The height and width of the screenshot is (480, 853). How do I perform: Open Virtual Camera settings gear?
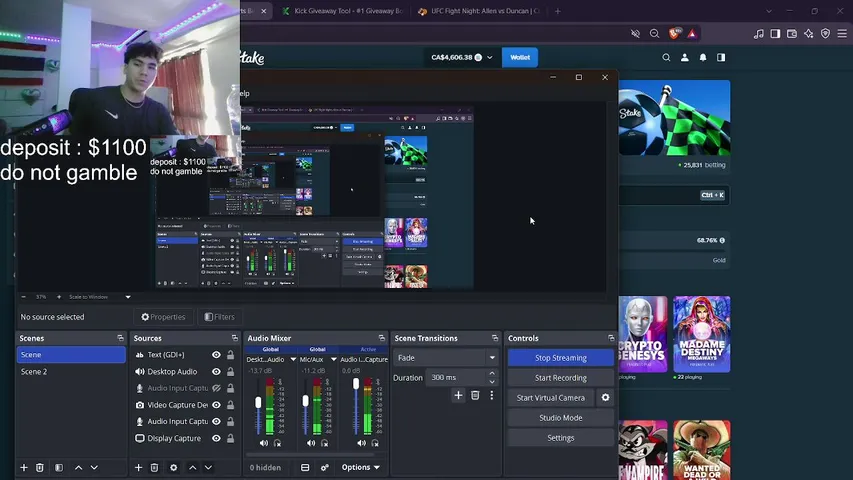point(605,398)
